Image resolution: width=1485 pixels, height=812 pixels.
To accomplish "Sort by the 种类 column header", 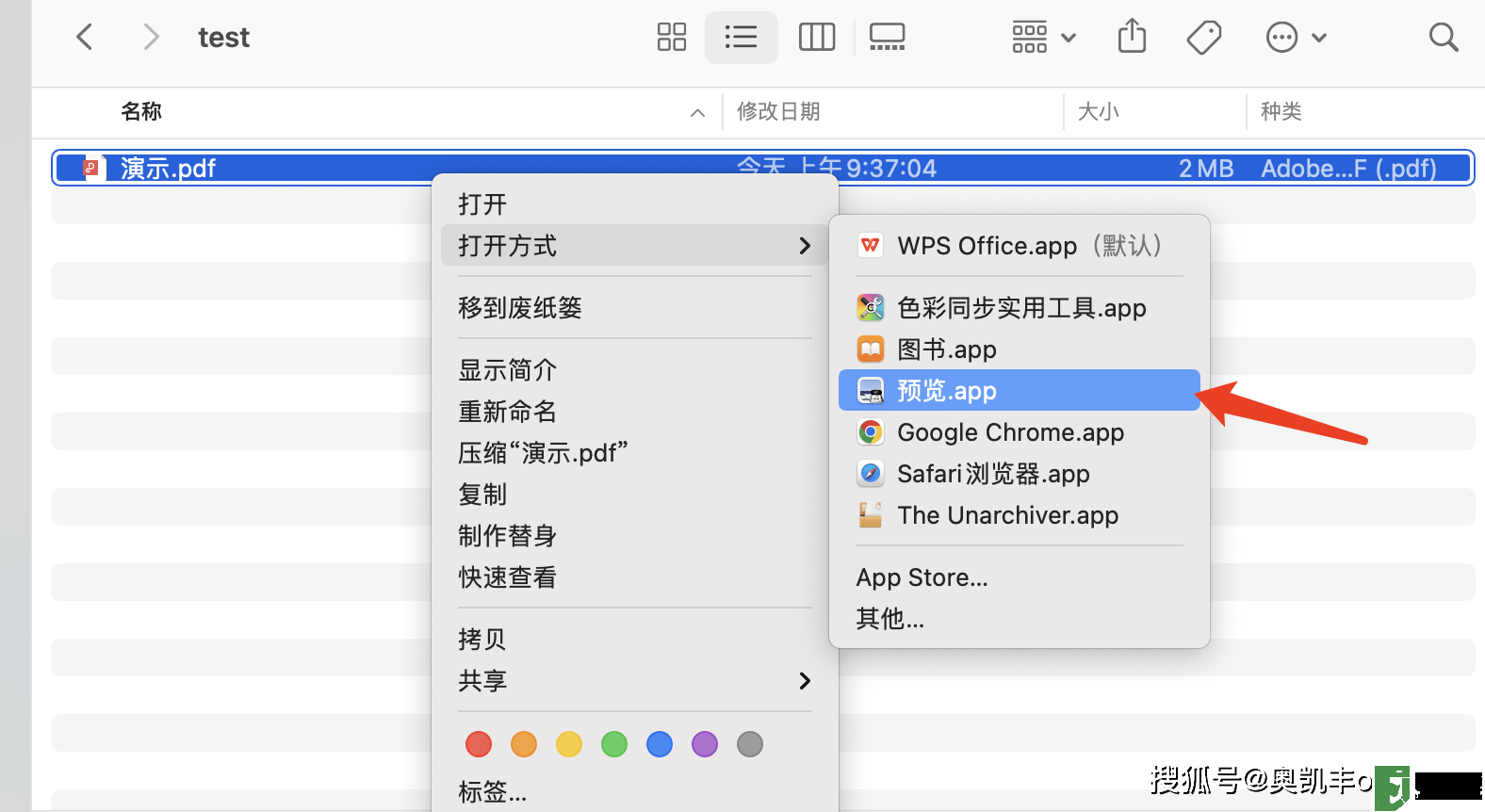I will tap(1281, 111).
